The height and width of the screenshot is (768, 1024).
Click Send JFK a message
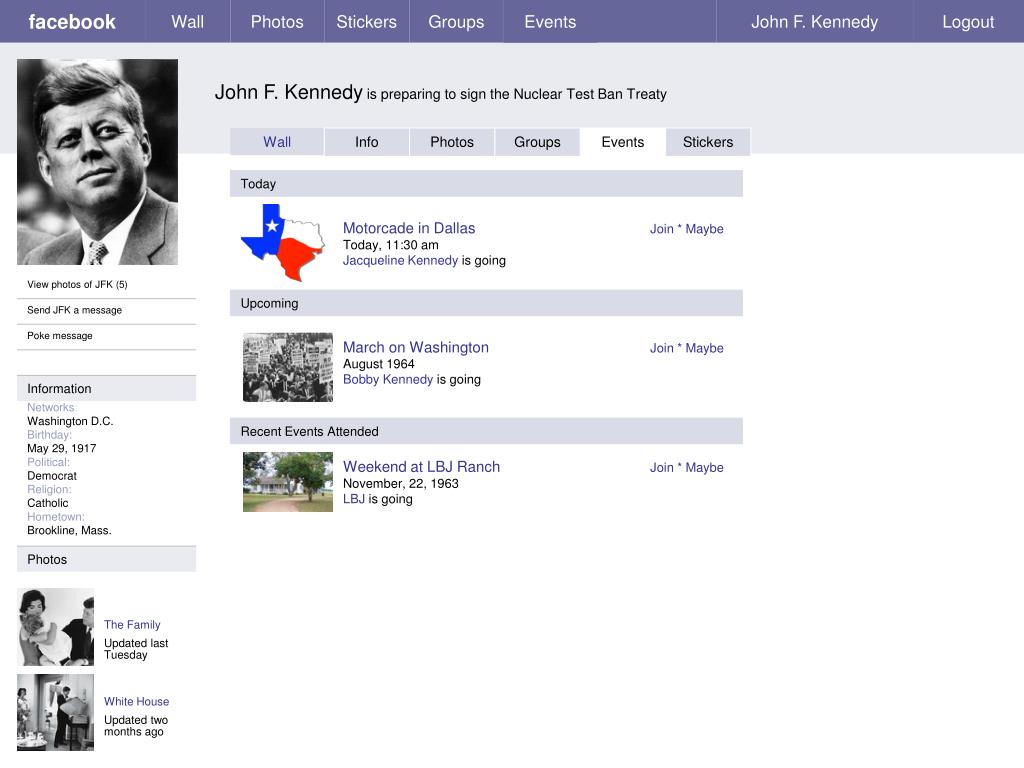tap(74, 310)
